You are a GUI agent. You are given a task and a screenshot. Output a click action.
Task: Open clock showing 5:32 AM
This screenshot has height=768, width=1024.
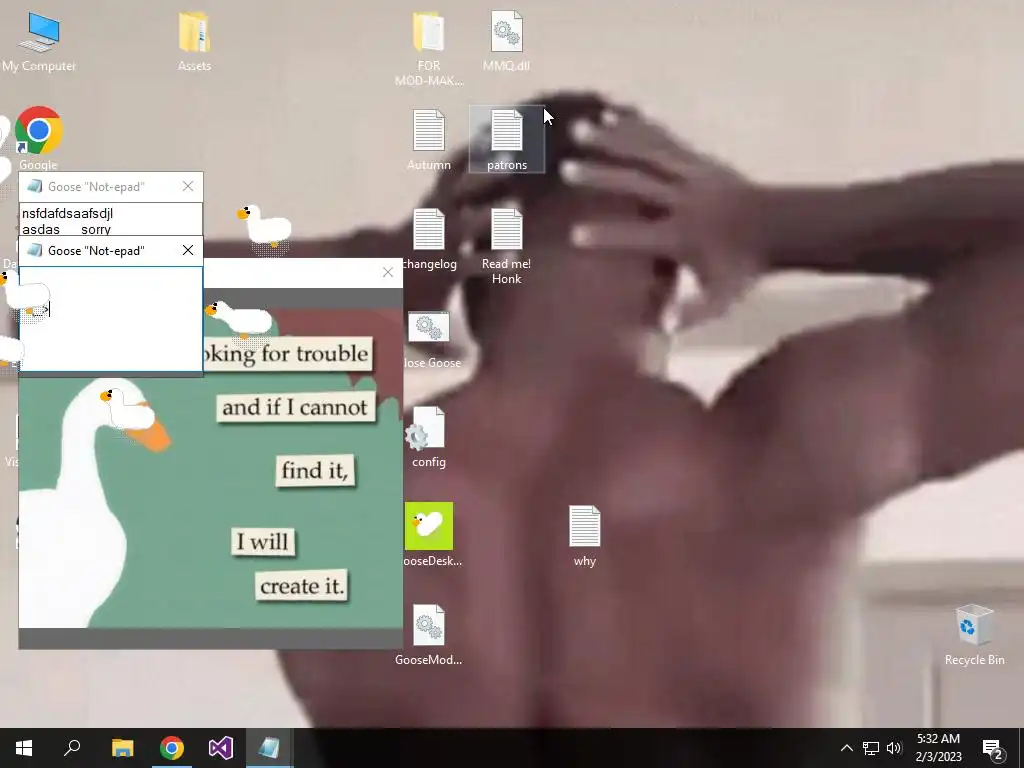(x=938, y=748)
